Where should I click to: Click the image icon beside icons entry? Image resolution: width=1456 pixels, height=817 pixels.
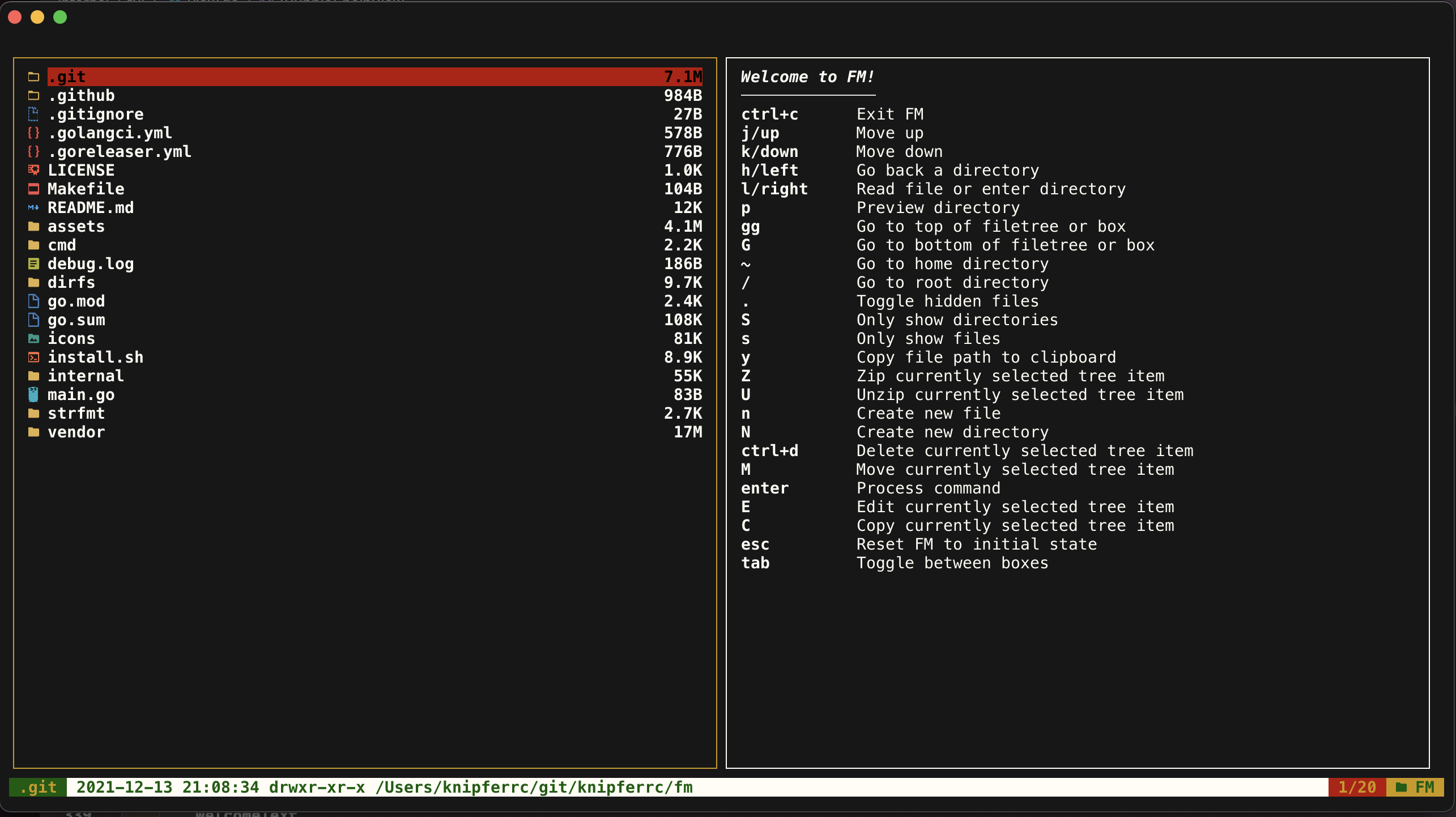[x=33, y=338]
